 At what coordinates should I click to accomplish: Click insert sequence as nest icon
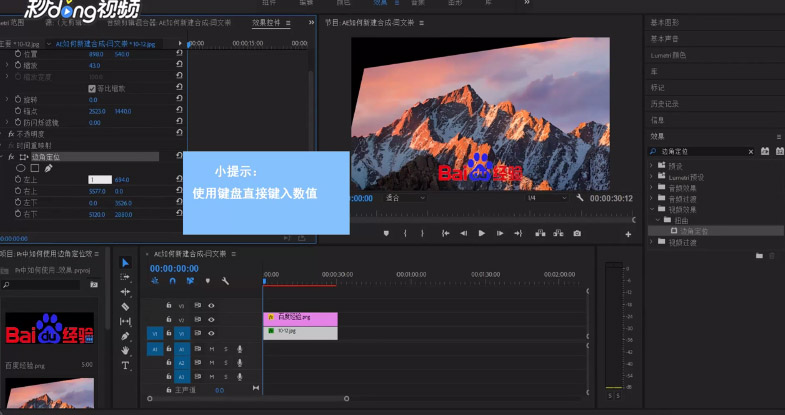[x=155, y=281]
